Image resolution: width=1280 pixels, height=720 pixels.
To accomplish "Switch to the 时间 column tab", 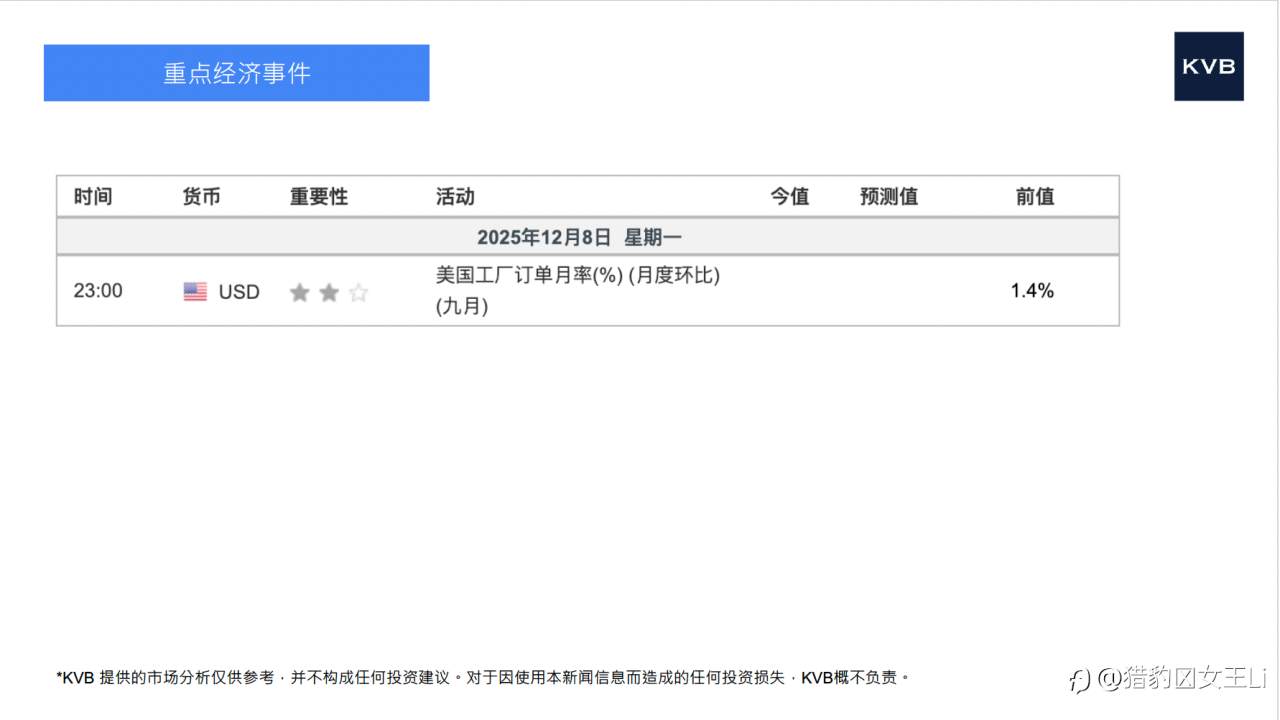I will [x=93, y=196].
